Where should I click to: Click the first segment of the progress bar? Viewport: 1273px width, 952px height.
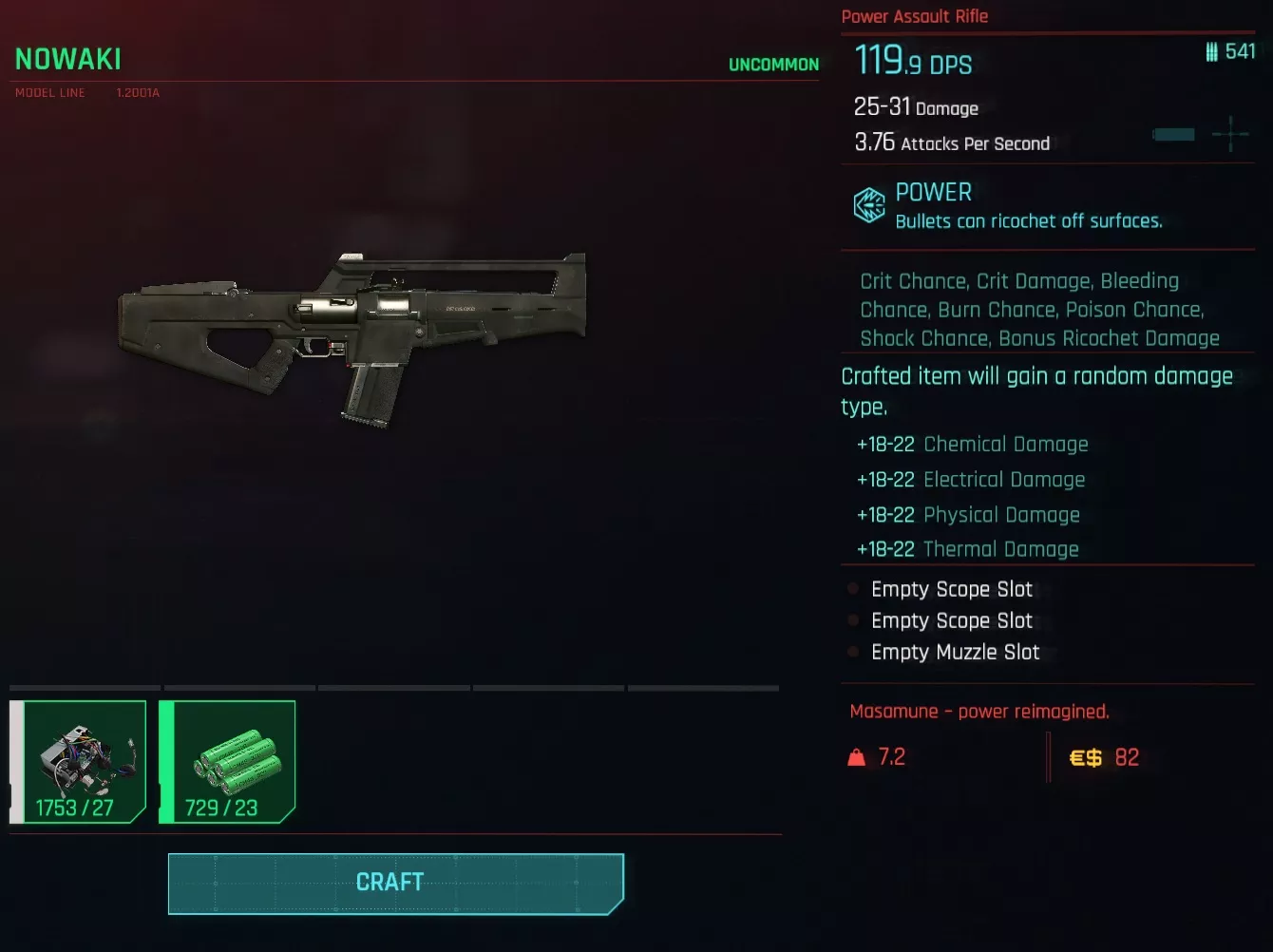(85, 688)
